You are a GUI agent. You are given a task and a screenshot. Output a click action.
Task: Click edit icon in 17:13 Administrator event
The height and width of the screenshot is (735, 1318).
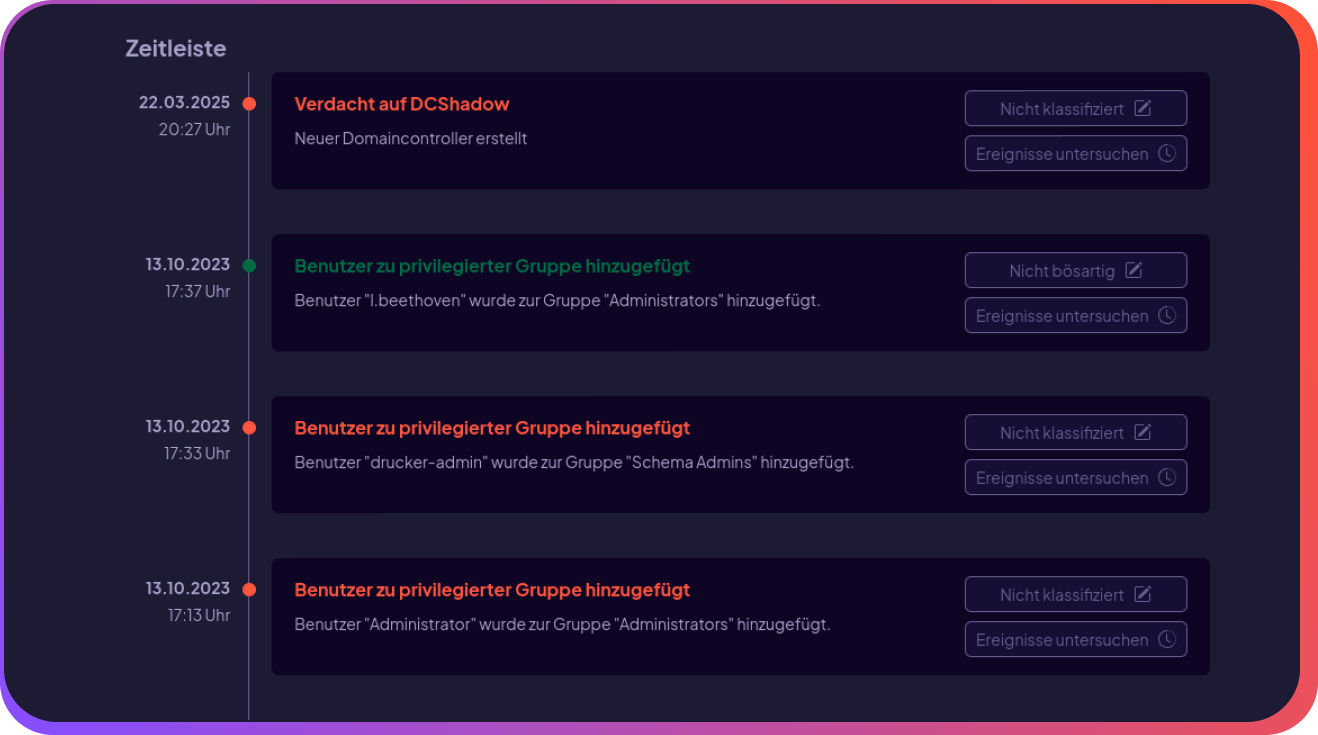click(1143, 594)
